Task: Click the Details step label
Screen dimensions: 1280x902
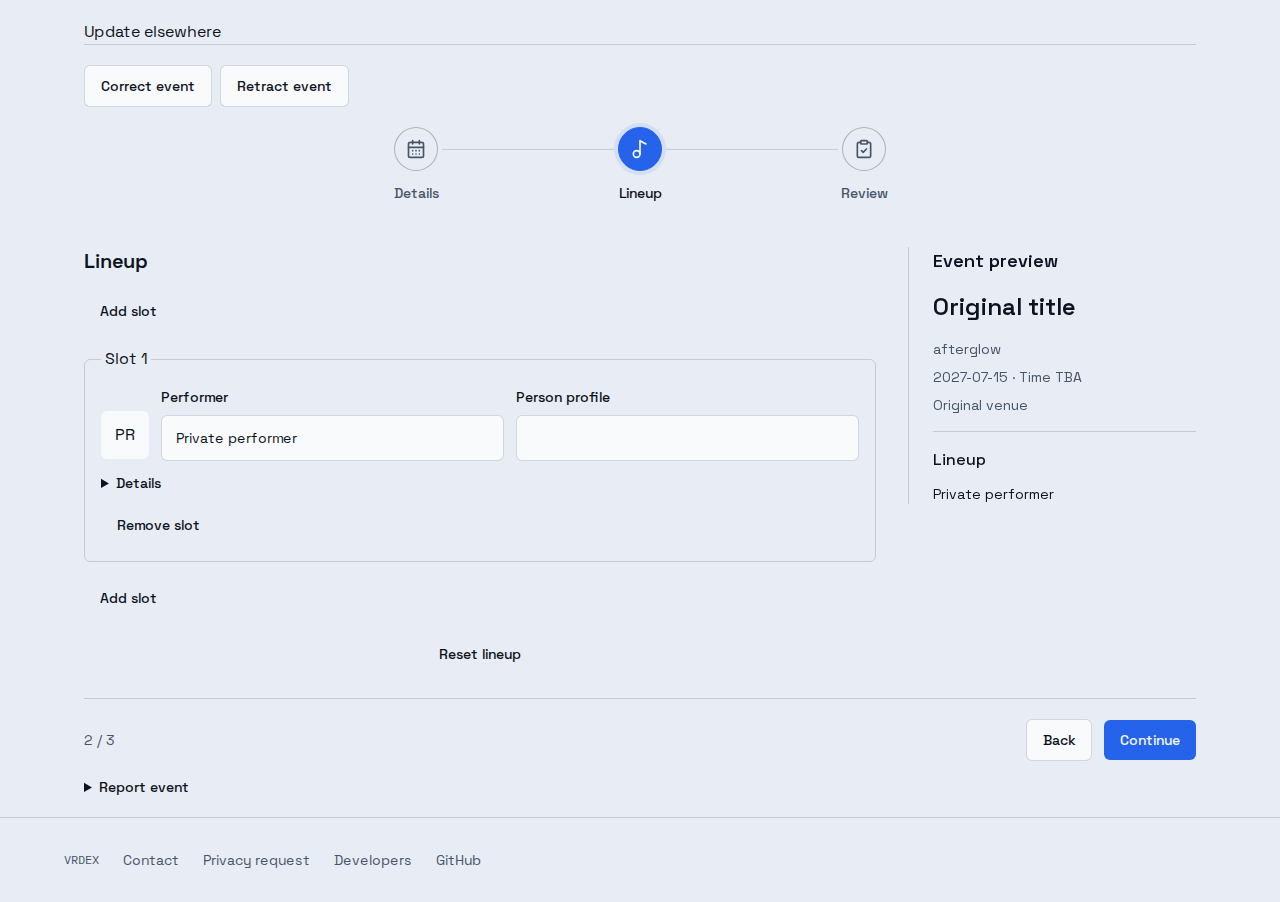Action: (x=416, y=193)
